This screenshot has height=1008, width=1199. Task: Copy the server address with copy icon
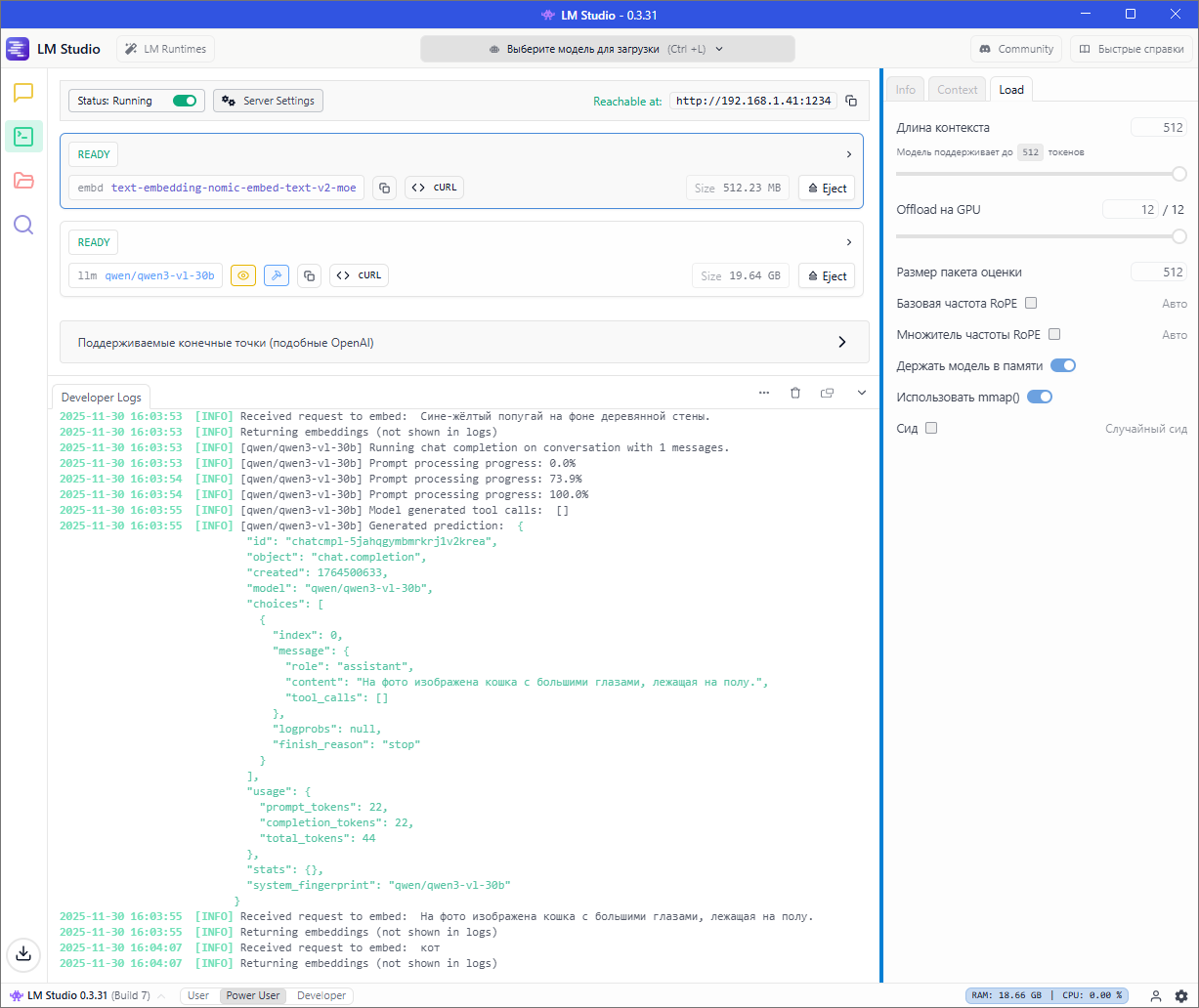click(851, 101)
